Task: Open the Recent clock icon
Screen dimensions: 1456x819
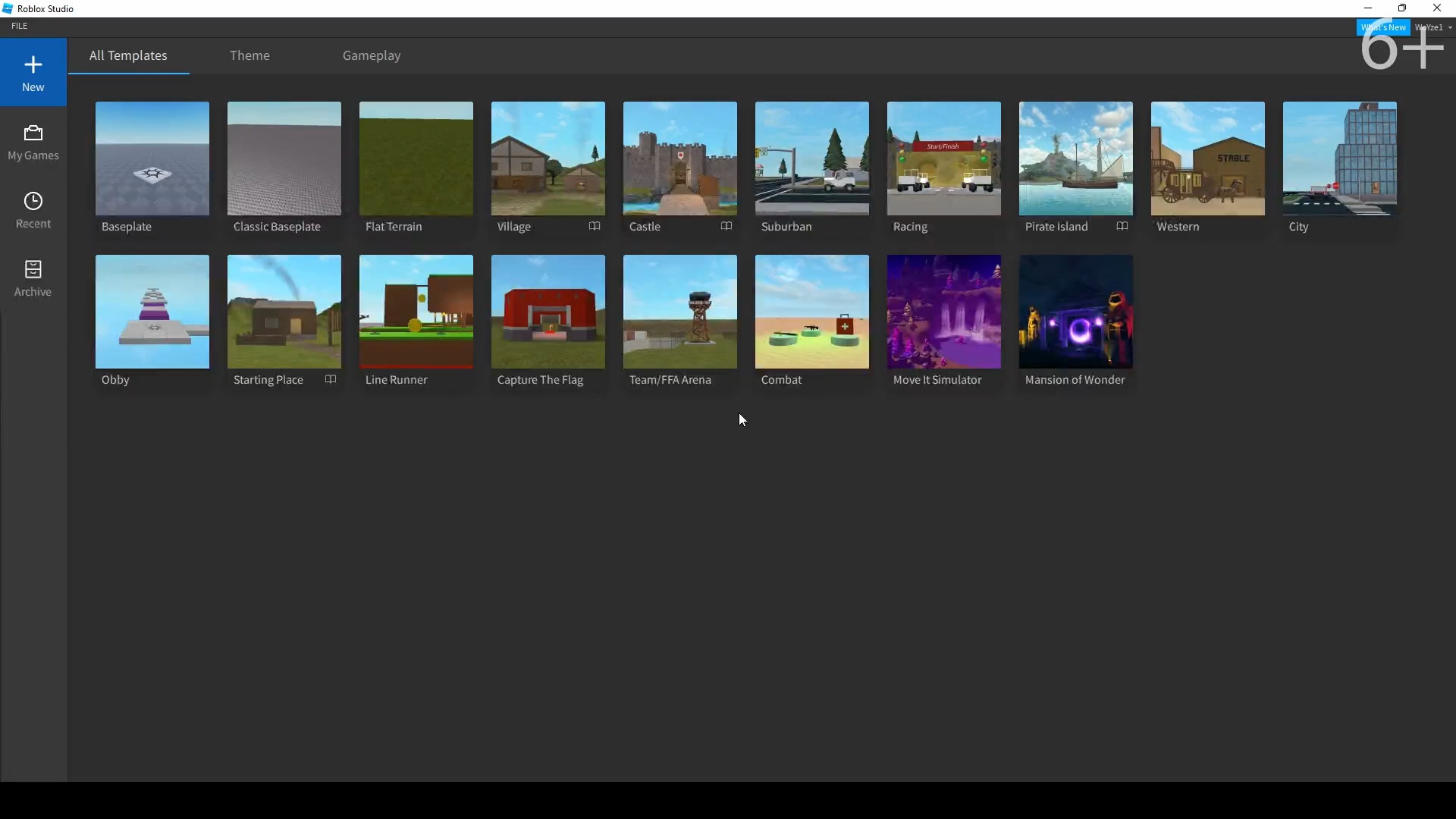Action: click(x=33, y=201)
